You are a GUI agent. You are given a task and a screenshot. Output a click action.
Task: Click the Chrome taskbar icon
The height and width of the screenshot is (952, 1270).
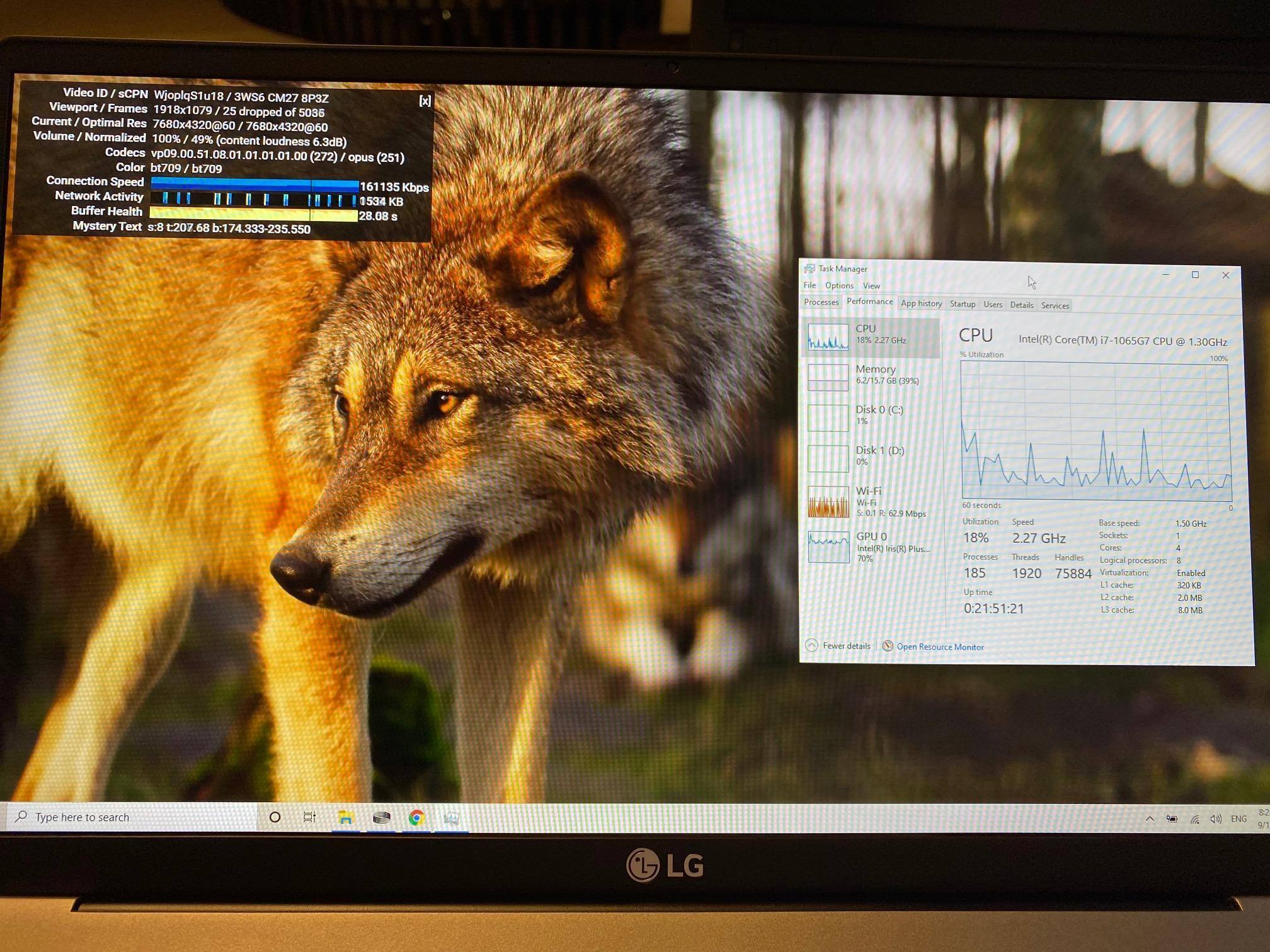click(x=416, y=818)
